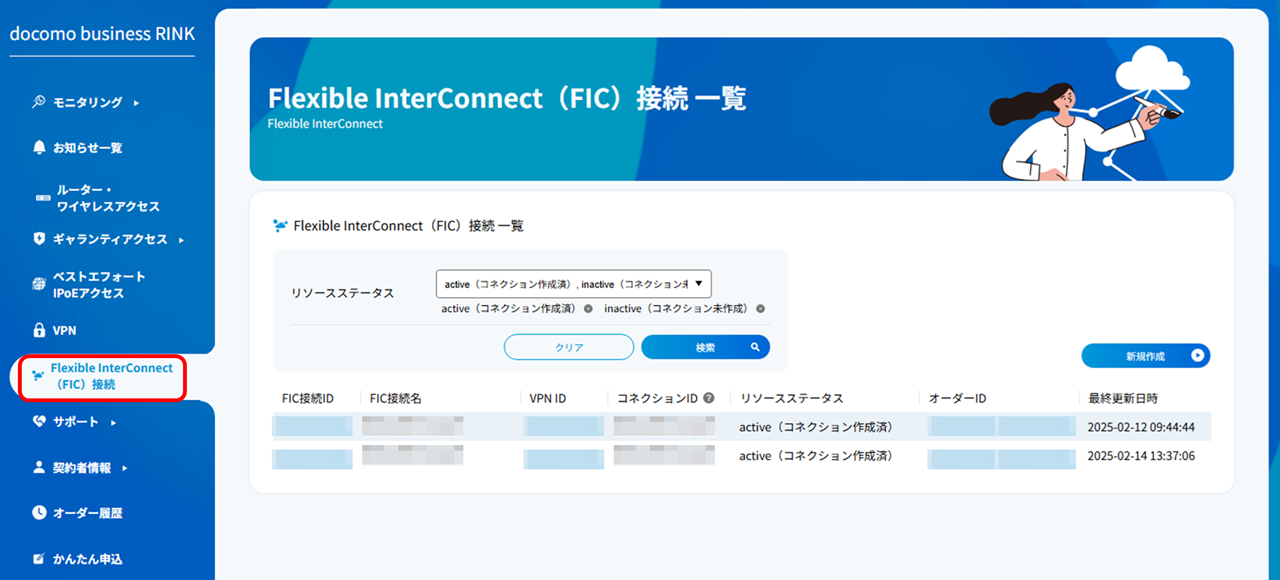Click the お知らせ一覧 bell icon
The height and width of the screenshot is (580, 1280).
[x=39, y=148]
